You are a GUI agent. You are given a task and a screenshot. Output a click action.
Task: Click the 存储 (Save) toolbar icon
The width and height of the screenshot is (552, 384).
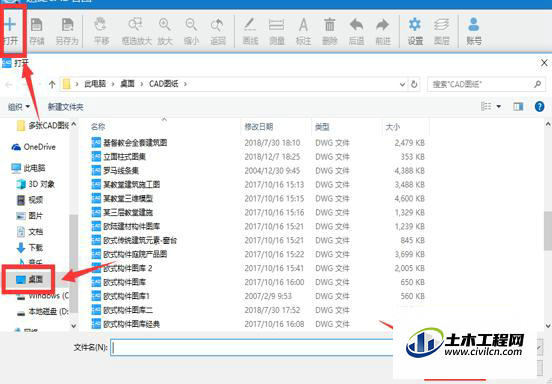click(37, 31)
